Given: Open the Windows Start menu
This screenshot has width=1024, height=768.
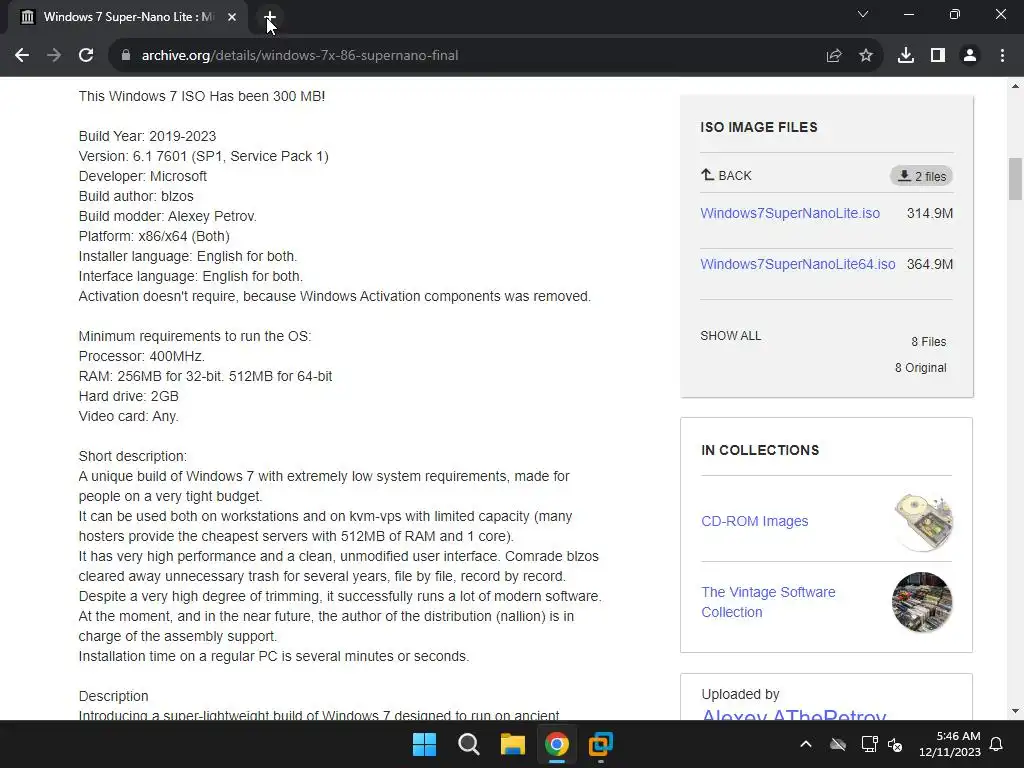Looking at the screenshot, I should (x=424, y=744).
